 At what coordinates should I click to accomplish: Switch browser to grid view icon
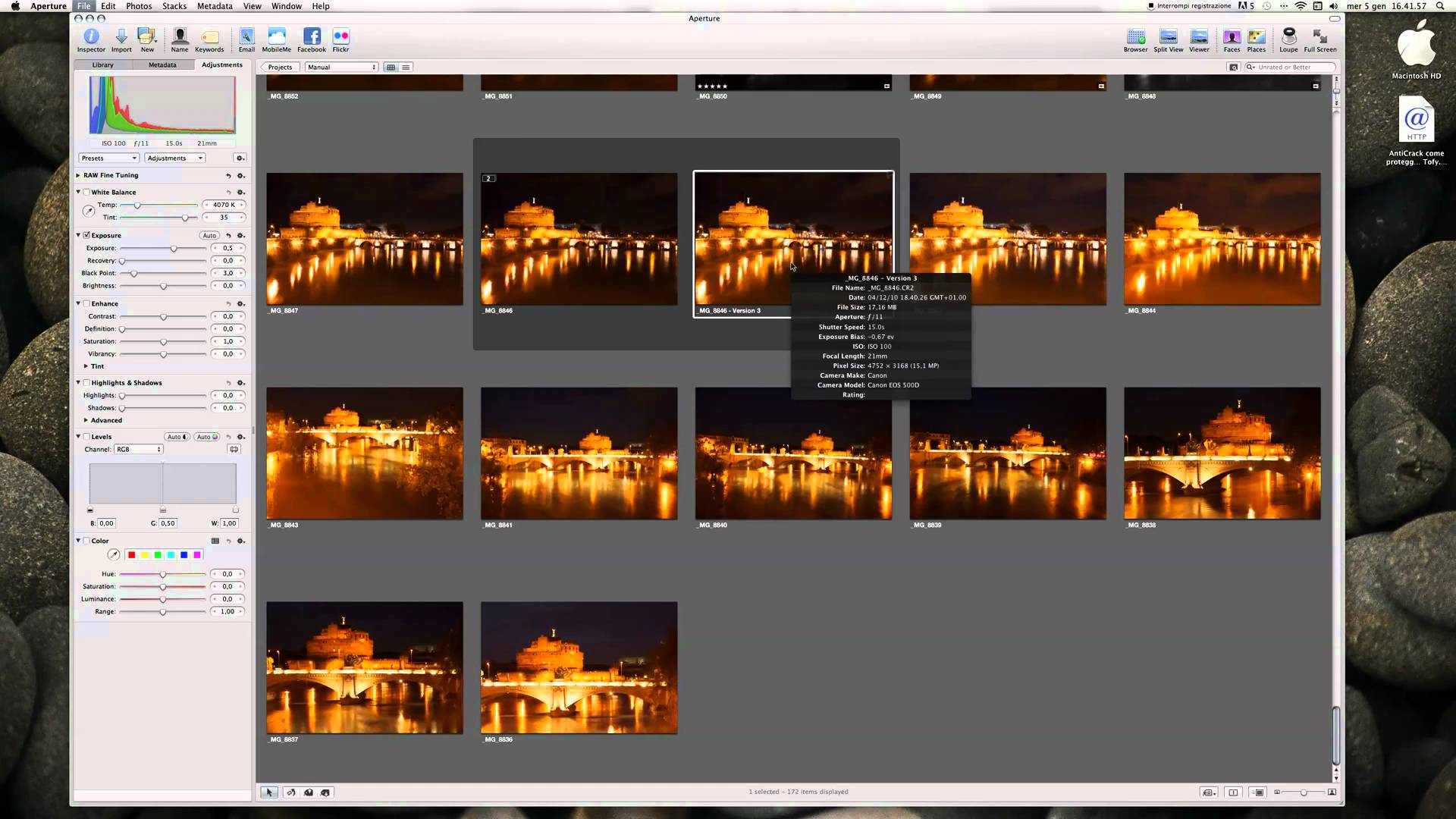pos(391,67)
